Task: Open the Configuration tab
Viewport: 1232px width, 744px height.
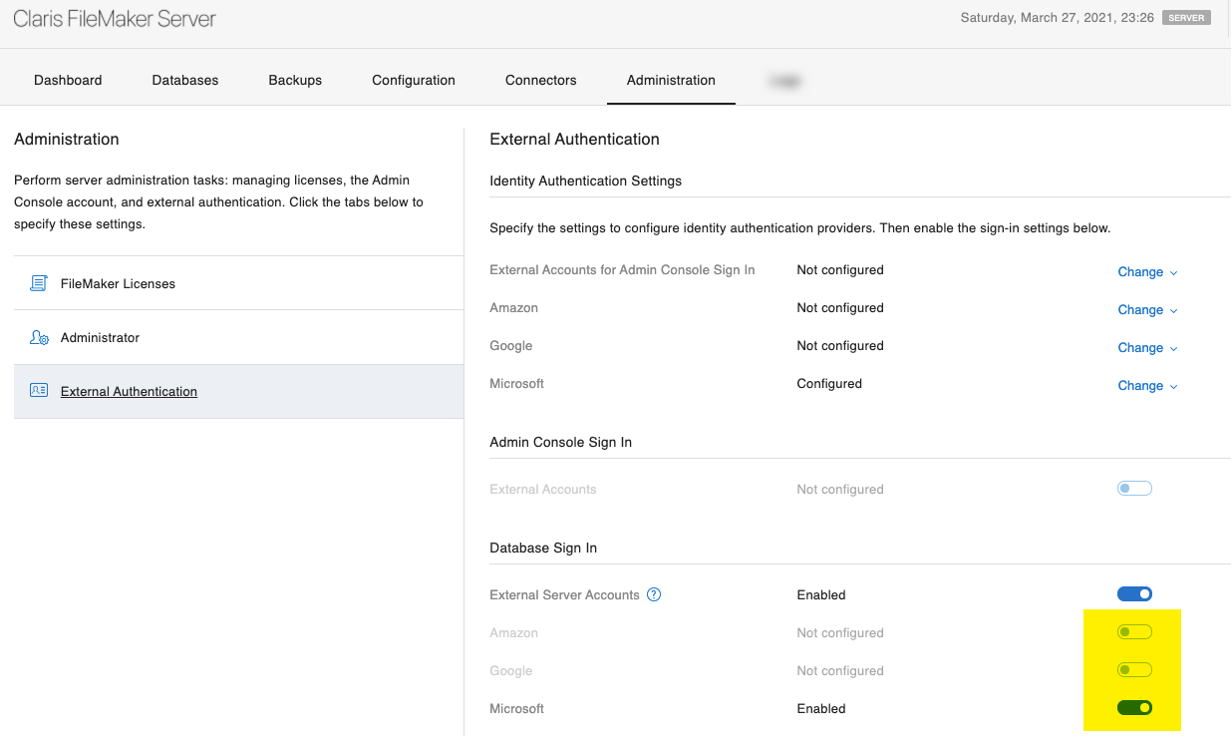Action: 414,80
